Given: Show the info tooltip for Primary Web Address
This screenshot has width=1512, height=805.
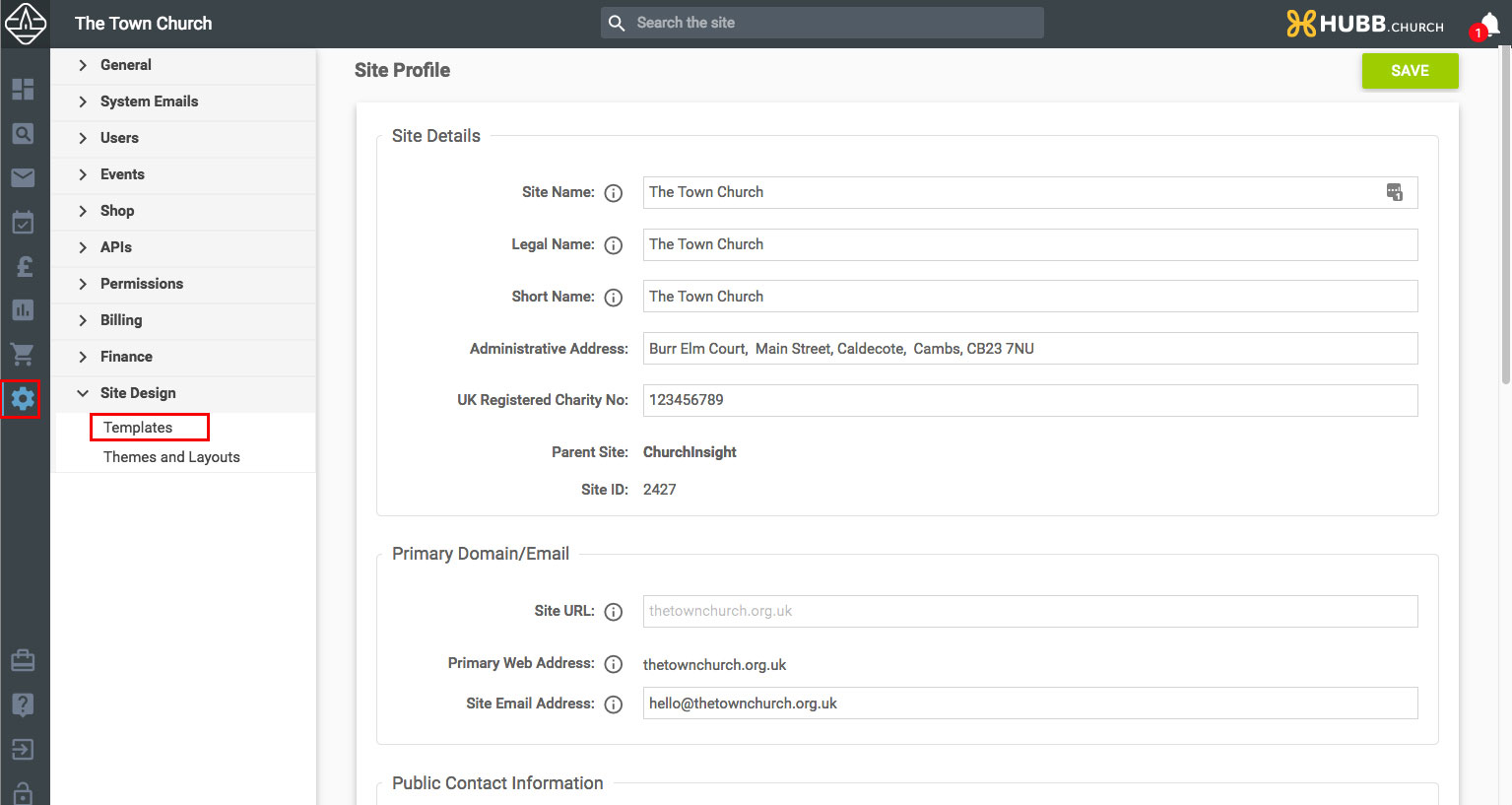Looking at the screenshot, I should [614, 664].
